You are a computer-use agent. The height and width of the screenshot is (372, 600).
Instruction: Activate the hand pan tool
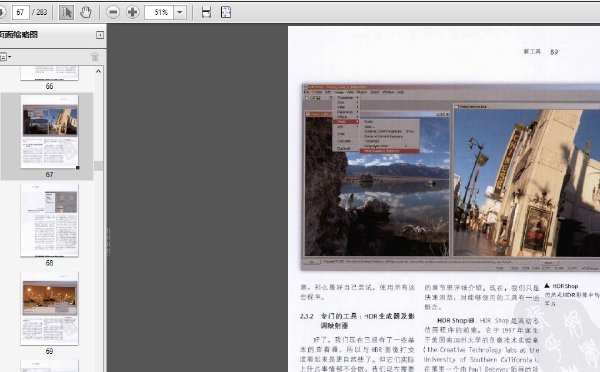86,13
